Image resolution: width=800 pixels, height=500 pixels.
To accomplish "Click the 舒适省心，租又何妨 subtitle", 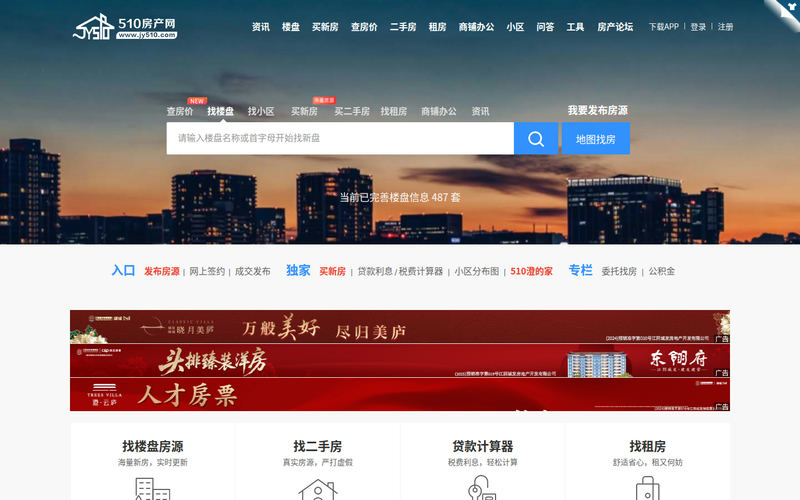I will [x=647, y=463].
